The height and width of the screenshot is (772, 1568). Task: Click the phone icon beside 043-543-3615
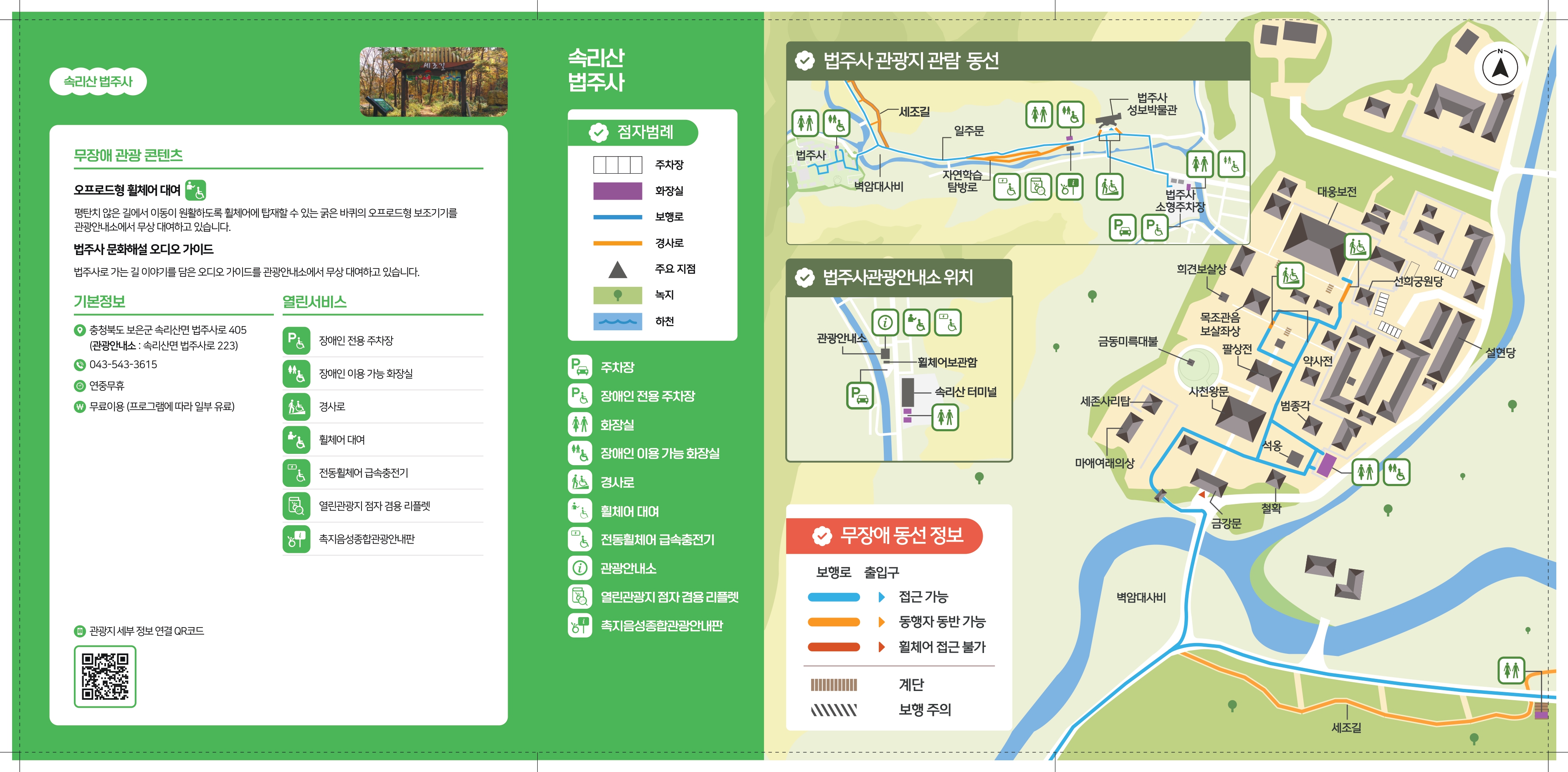click(x=80, y=365)
